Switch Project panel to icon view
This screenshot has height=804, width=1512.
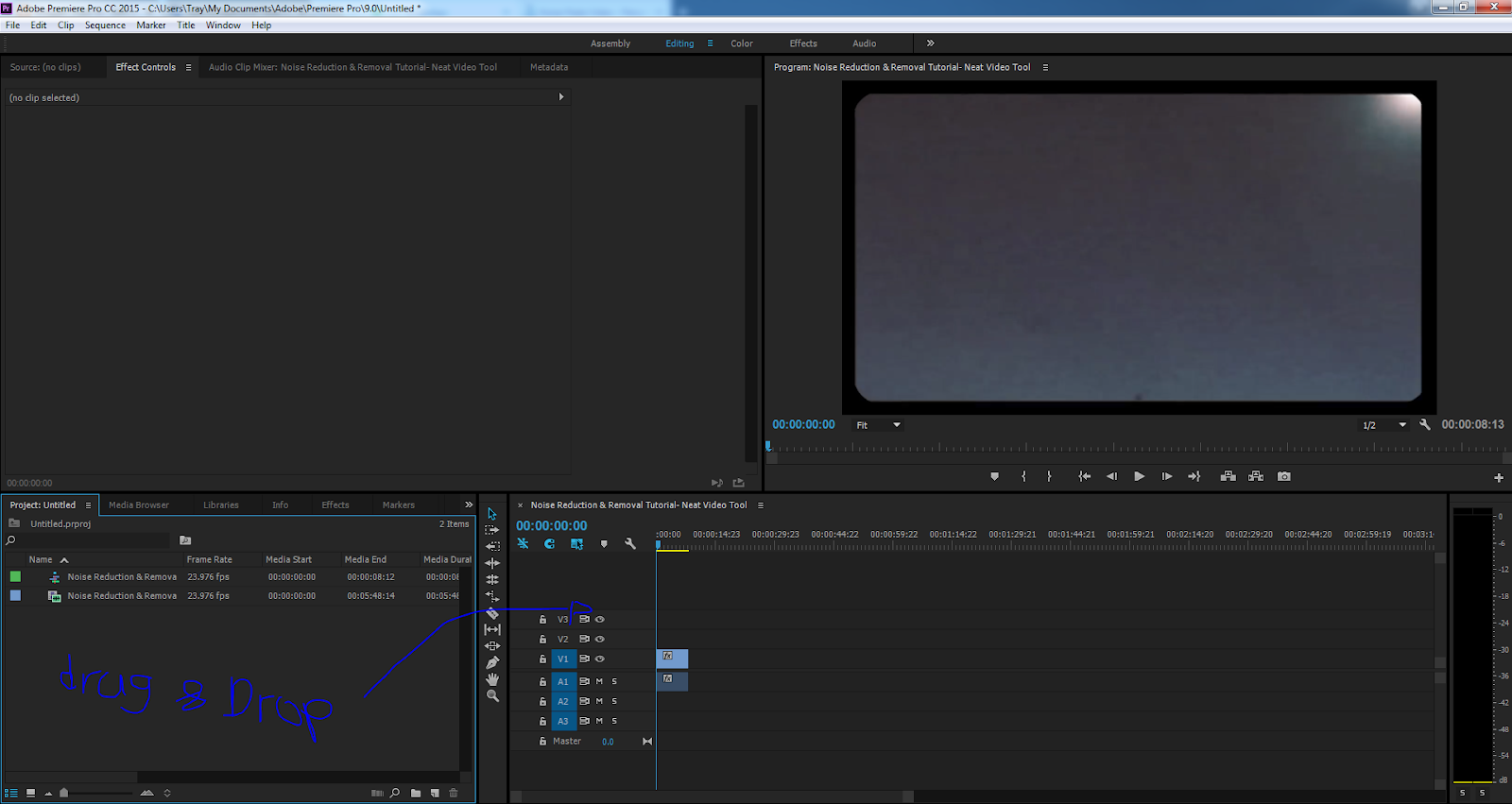(x=30, y=793)
